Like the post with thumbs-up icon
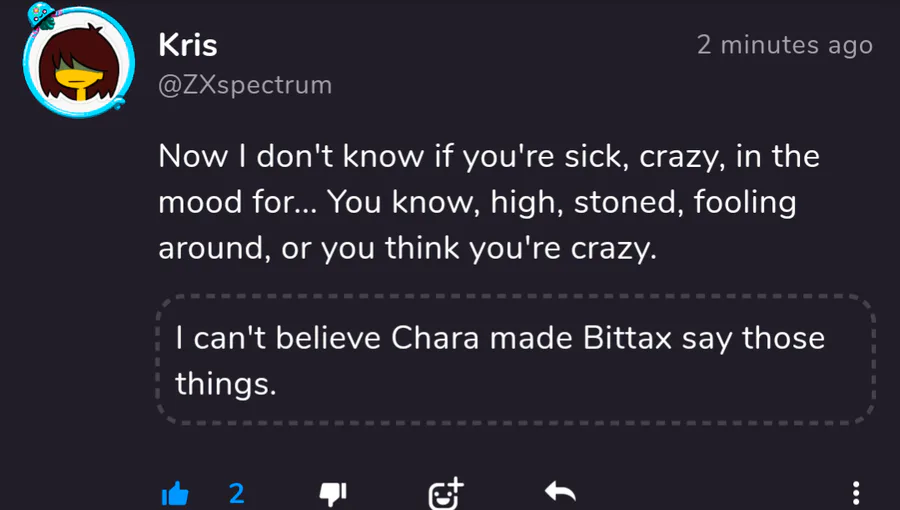Screen dimensions: 900x510 tap(175, 493)
